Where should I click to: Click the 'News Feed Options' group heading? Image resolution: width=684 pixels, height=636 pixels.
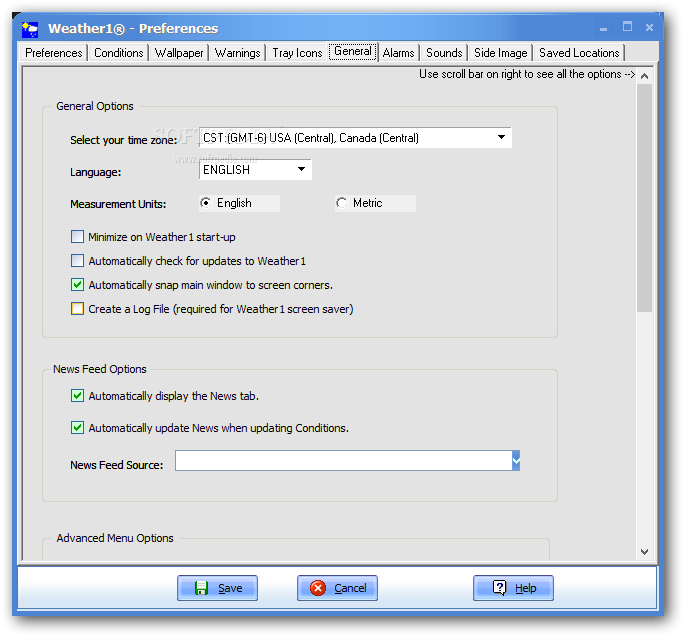tap(99, 369)
